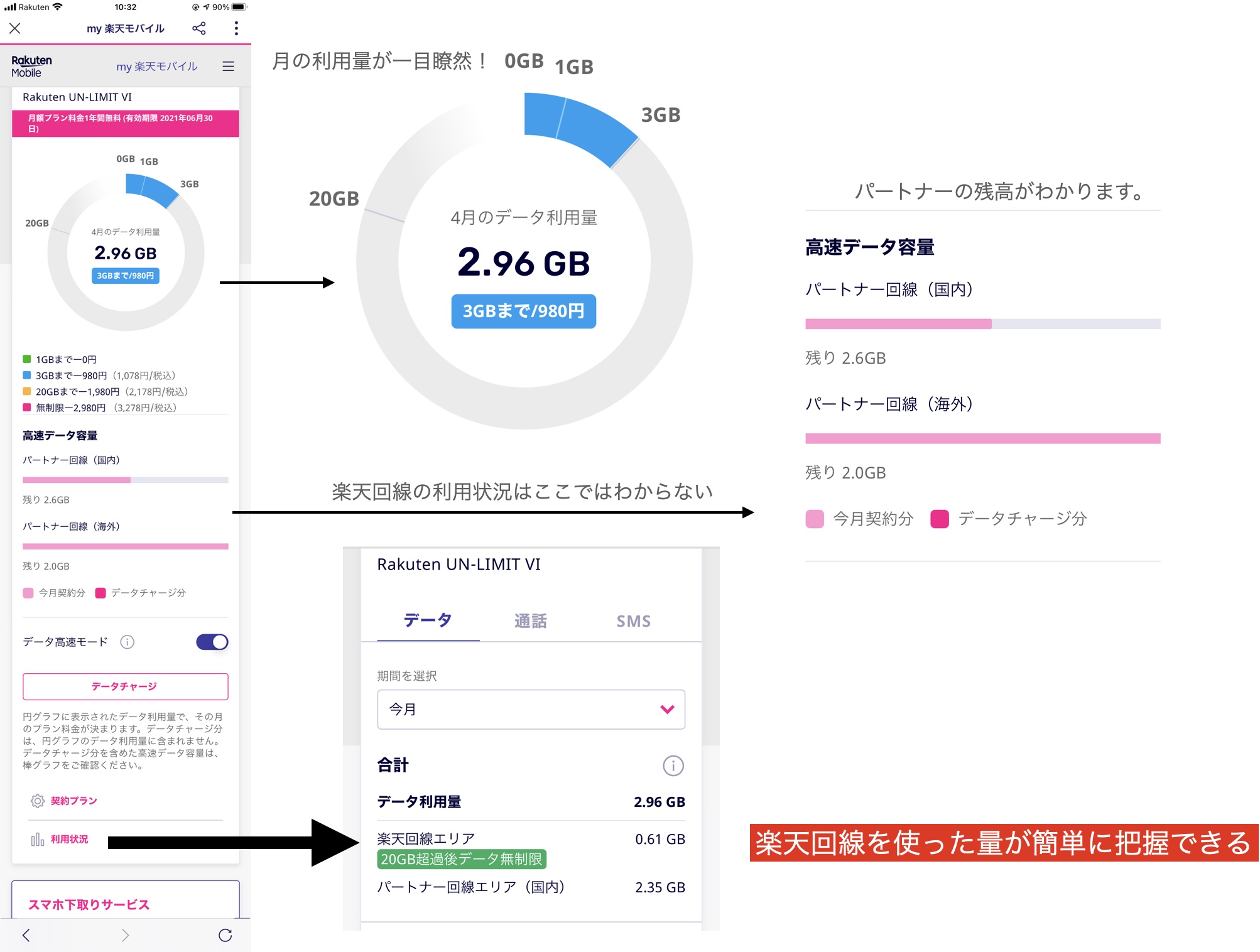Tap the small 3GBまで/980円 badge in phone donut
Screen dimensions: 1260x952
coord(126,276)
